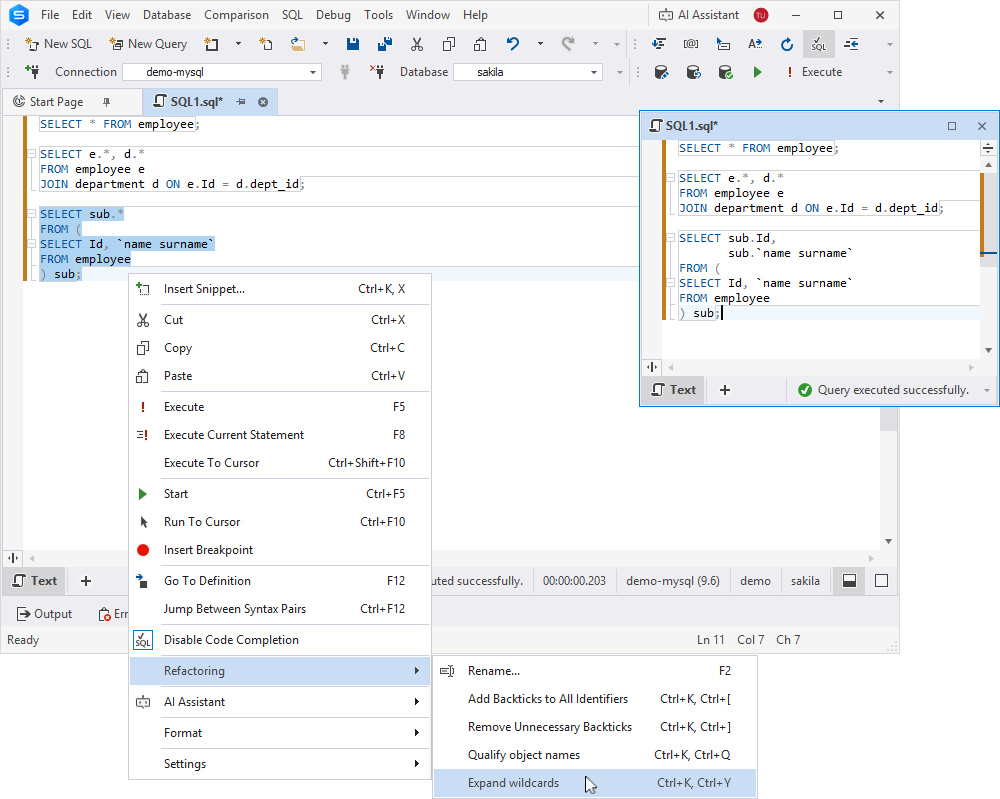Click the New Query button
The width and height of the screenshot is (1000, 799).
click(148, 44)
